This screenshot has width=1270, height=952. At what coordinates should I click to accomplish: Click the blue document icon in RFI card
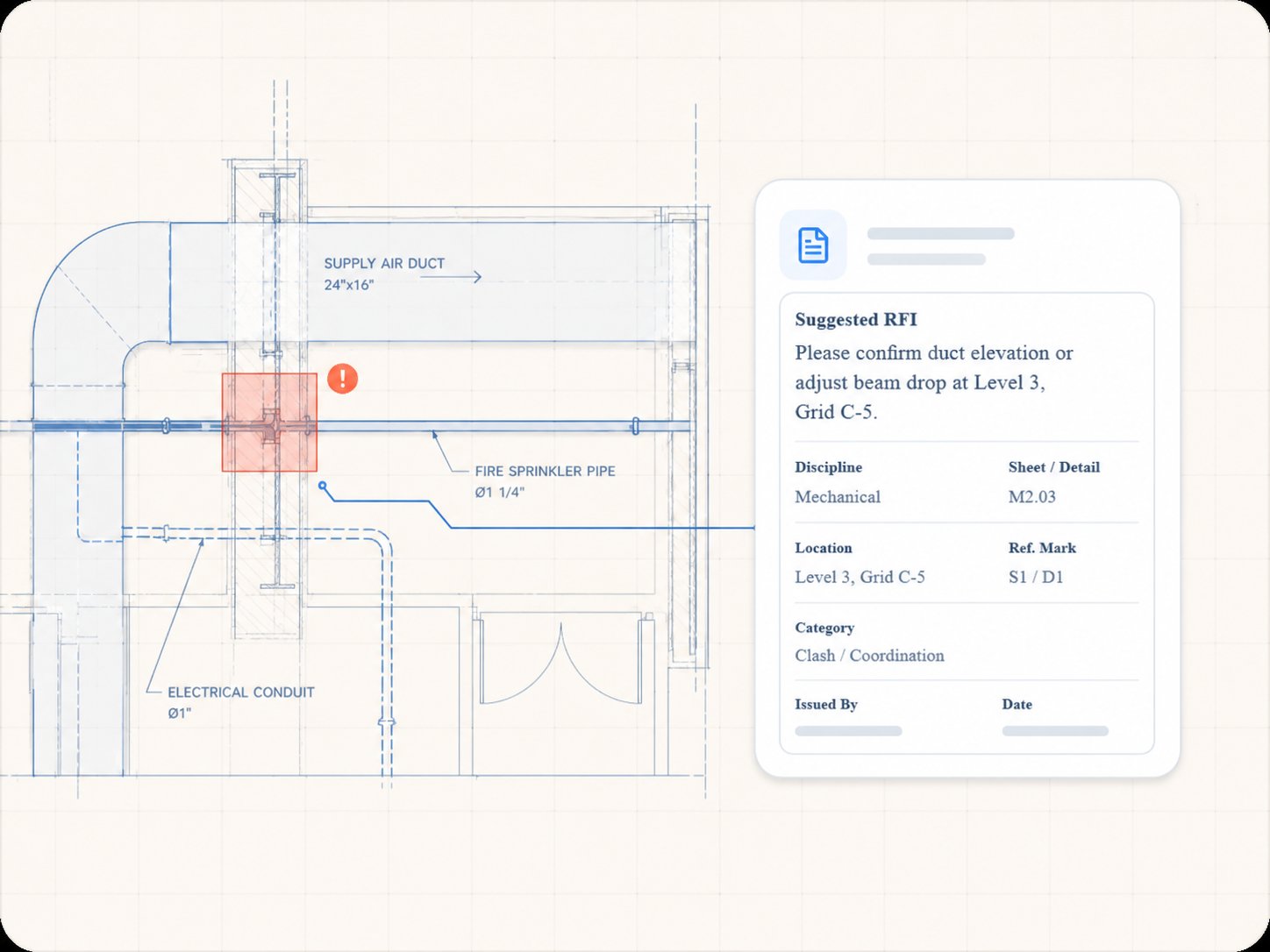(813, 245)
